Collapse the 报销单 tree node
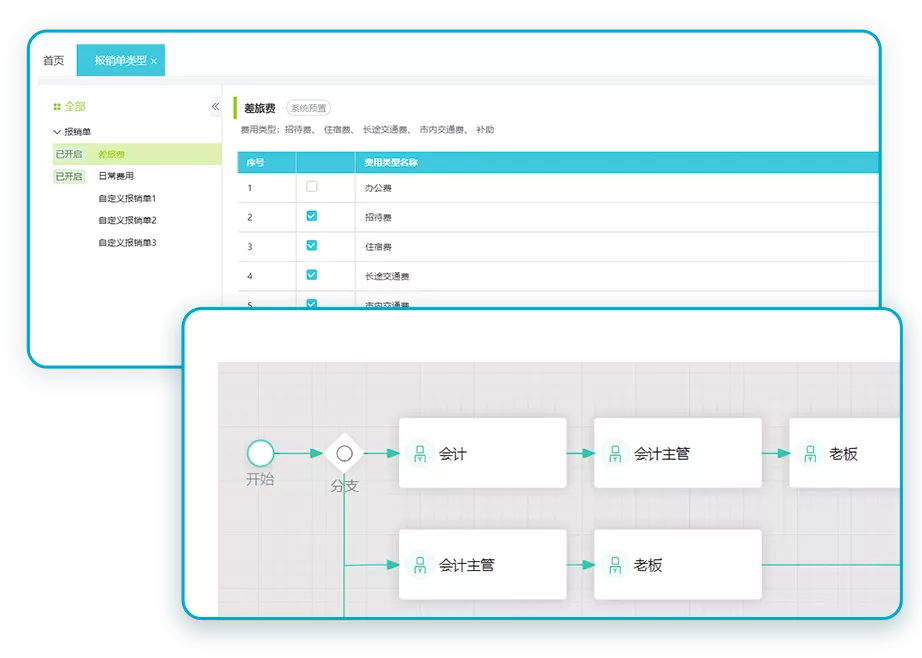 coord(57,132)
